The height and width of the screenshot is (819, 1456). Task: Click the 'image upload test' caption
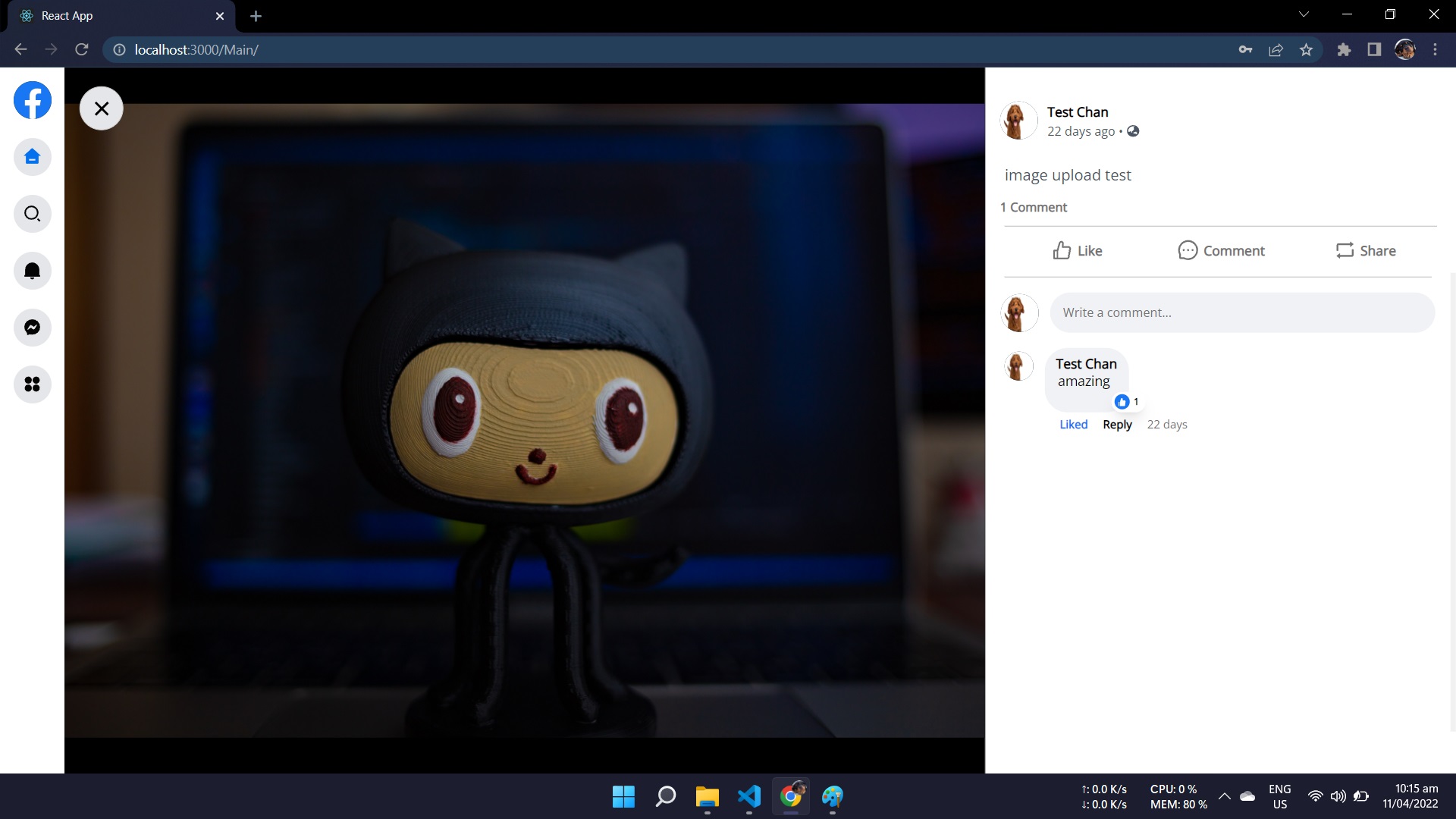coord(1068,175)
